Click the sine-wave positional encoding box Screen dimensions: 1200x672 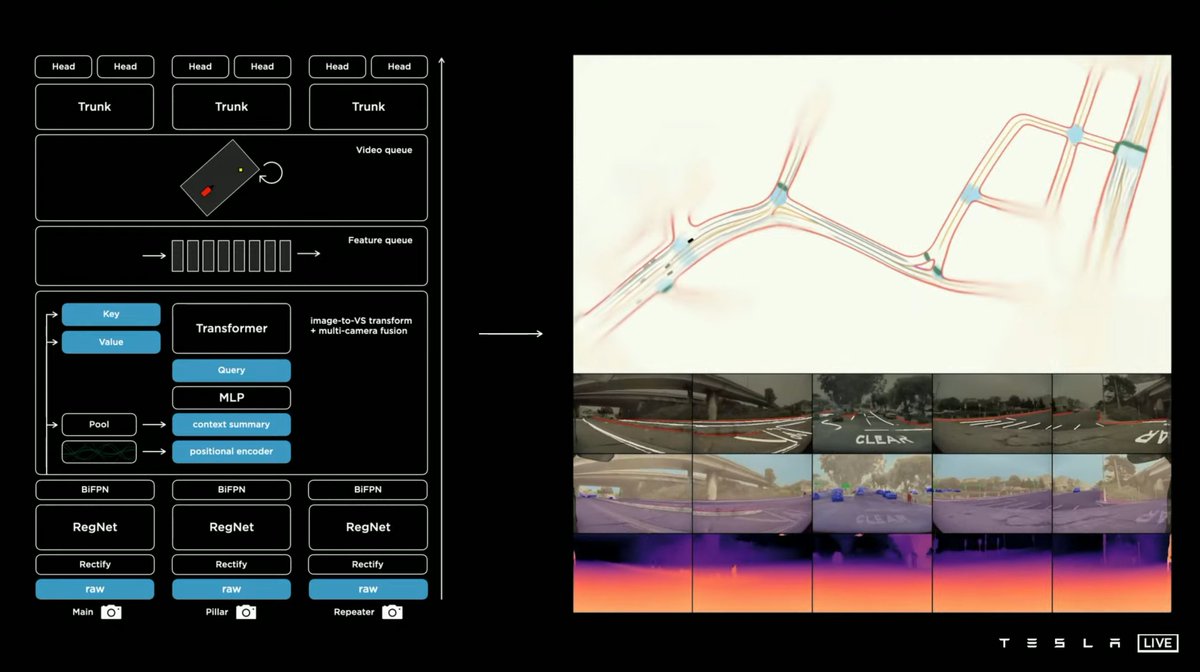pos(99,452)
